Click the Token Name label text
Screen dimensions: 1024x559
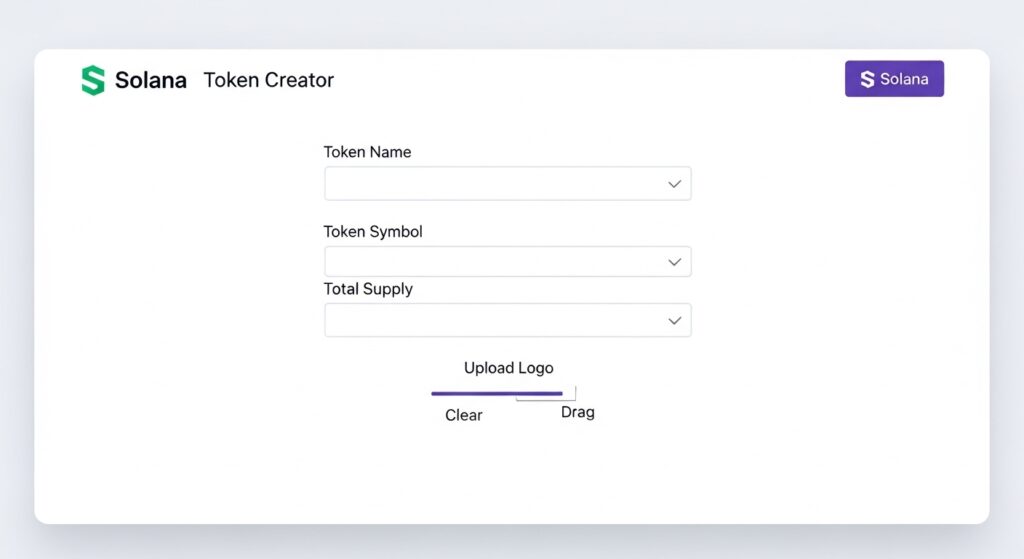click(367, 152)
